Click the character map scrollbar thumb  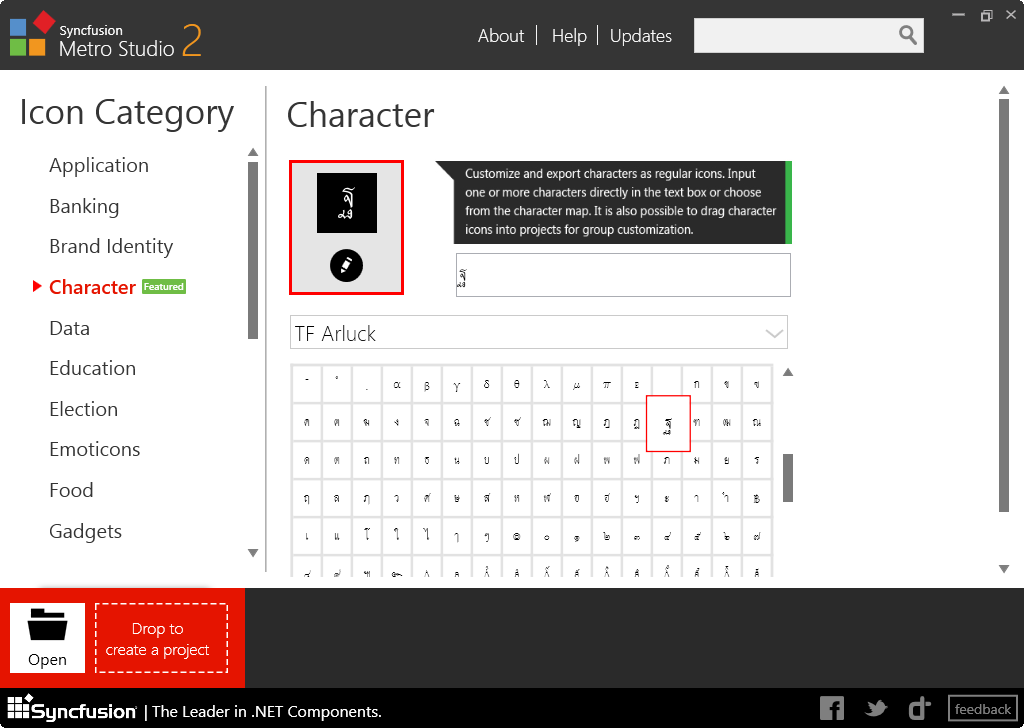point(788,478)
